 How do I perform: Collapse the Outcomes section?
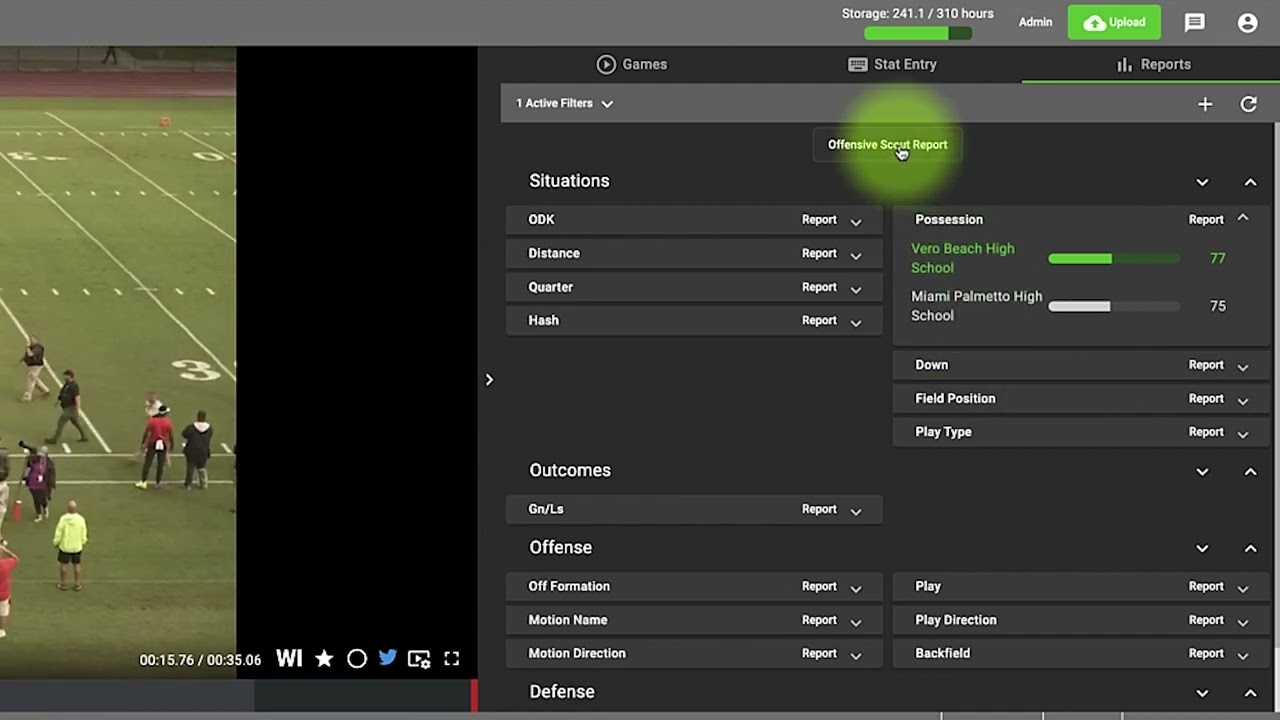(1250, 471)
